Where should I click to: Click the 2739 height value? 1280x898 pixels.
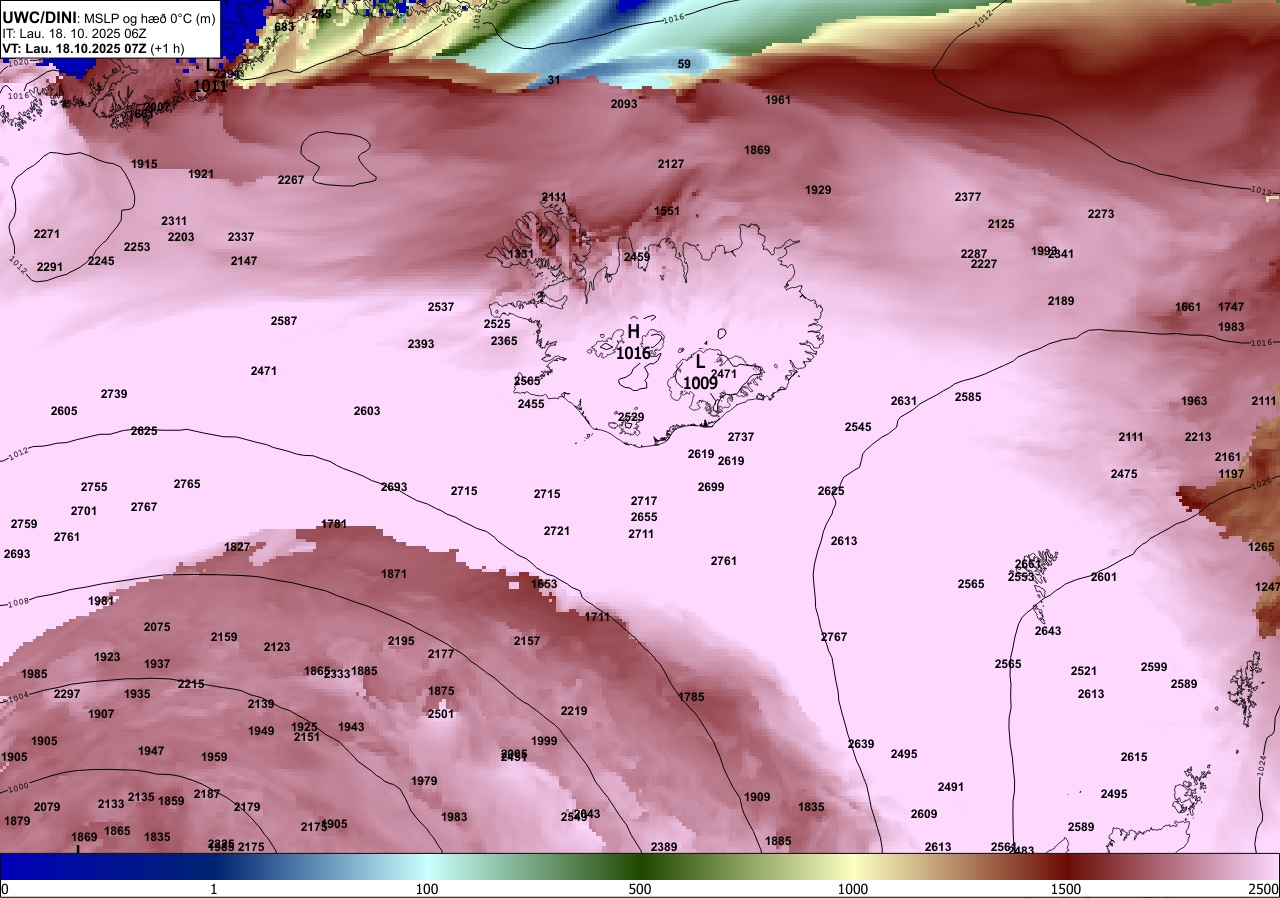[114, 394]
